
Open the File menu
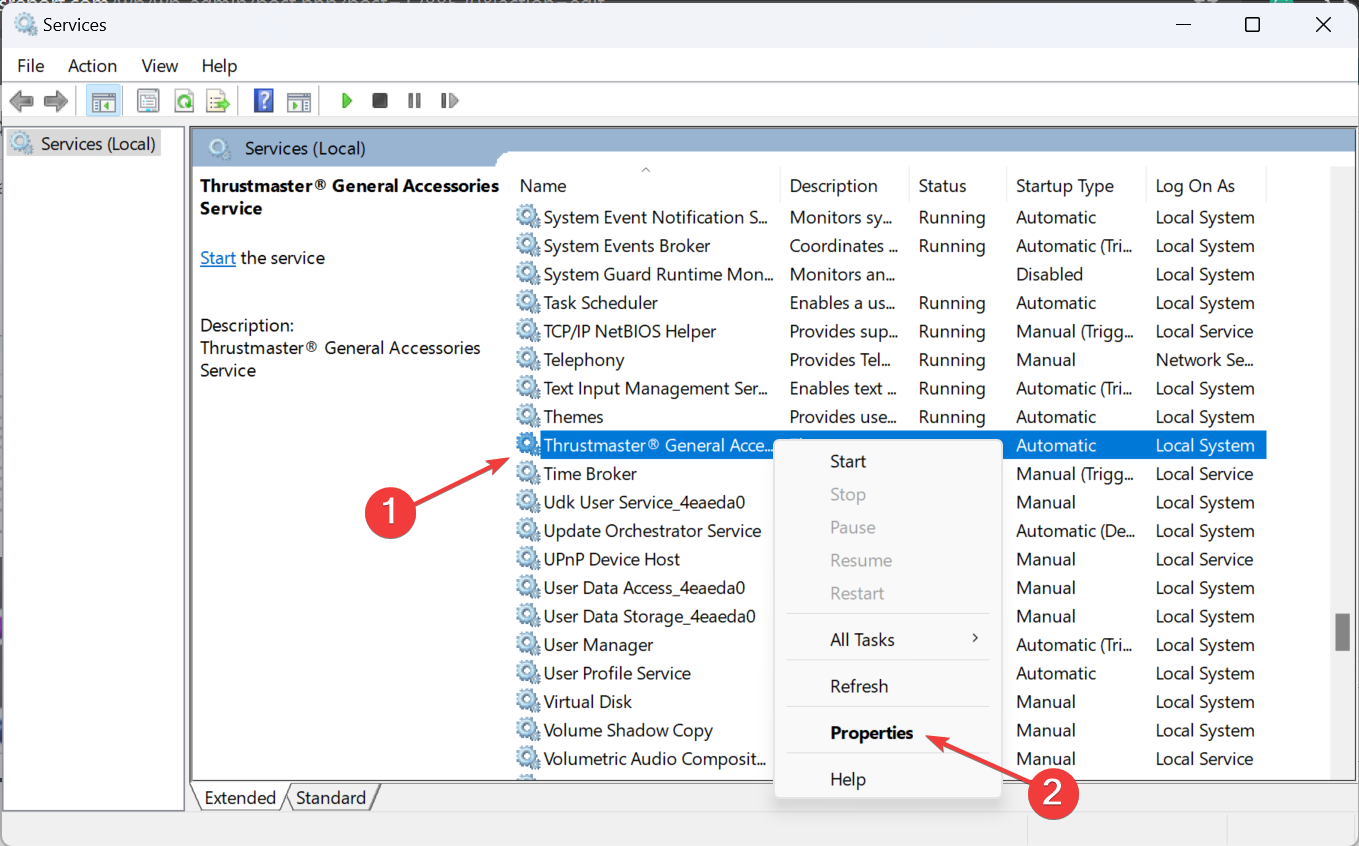point(31,66)
